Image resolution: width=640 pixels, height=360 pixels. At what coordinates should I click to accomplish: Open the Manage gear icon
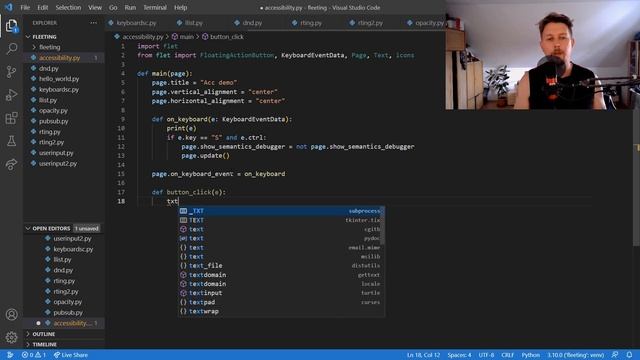[x=11, y=337]
